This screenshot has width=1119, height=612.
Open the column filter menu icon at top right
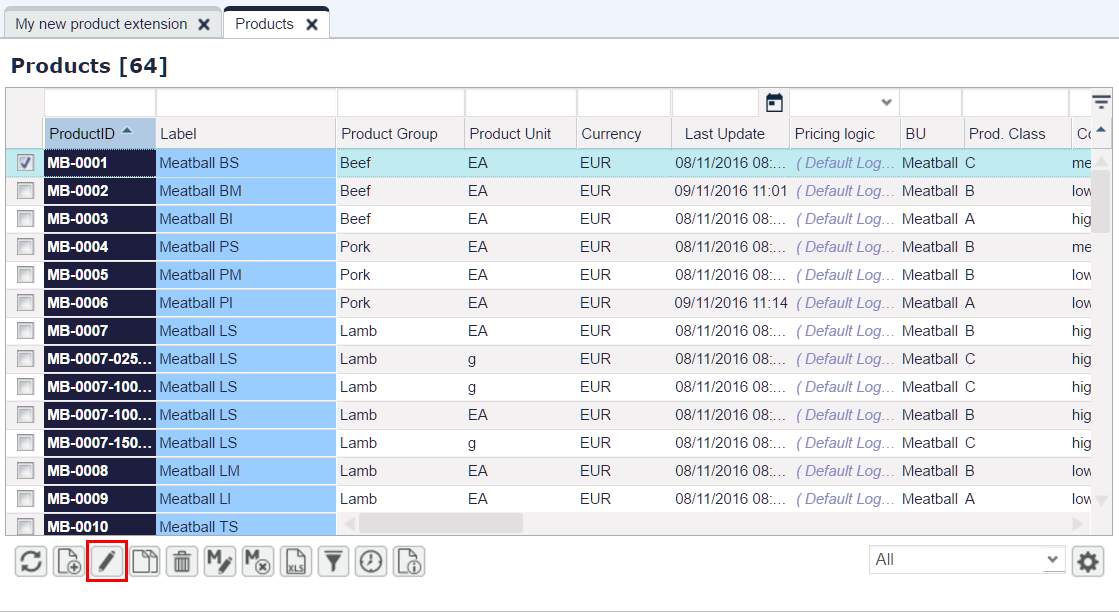click(x=1101, y=102)
